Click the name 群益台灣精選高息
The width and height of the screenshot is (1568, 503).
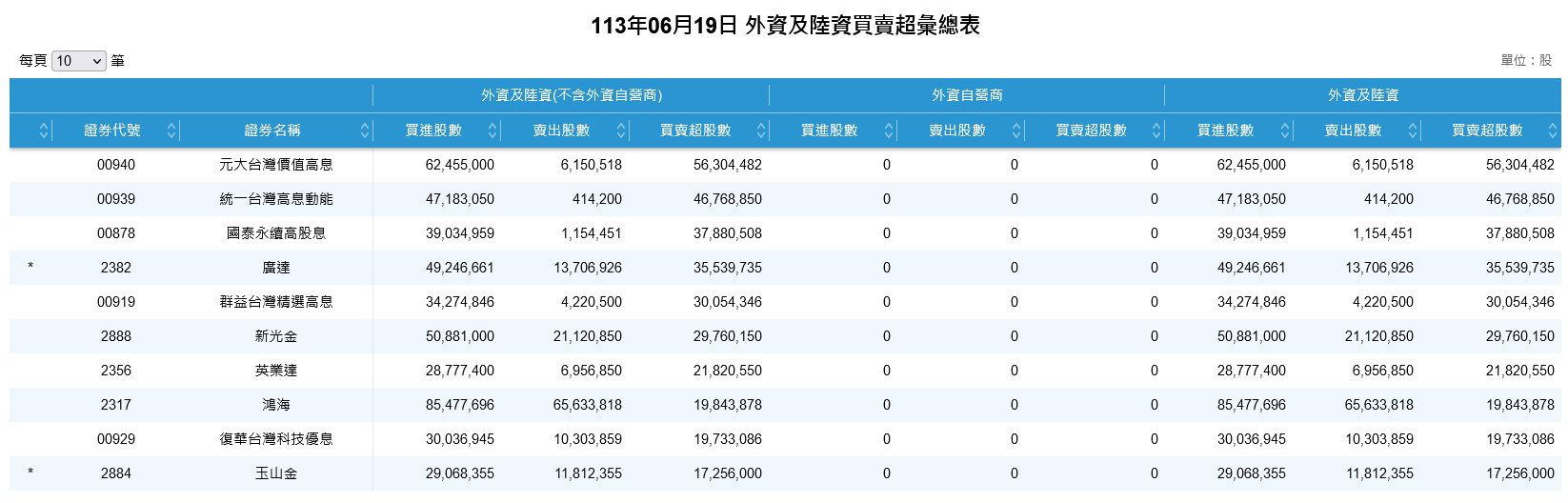(276, 302)
